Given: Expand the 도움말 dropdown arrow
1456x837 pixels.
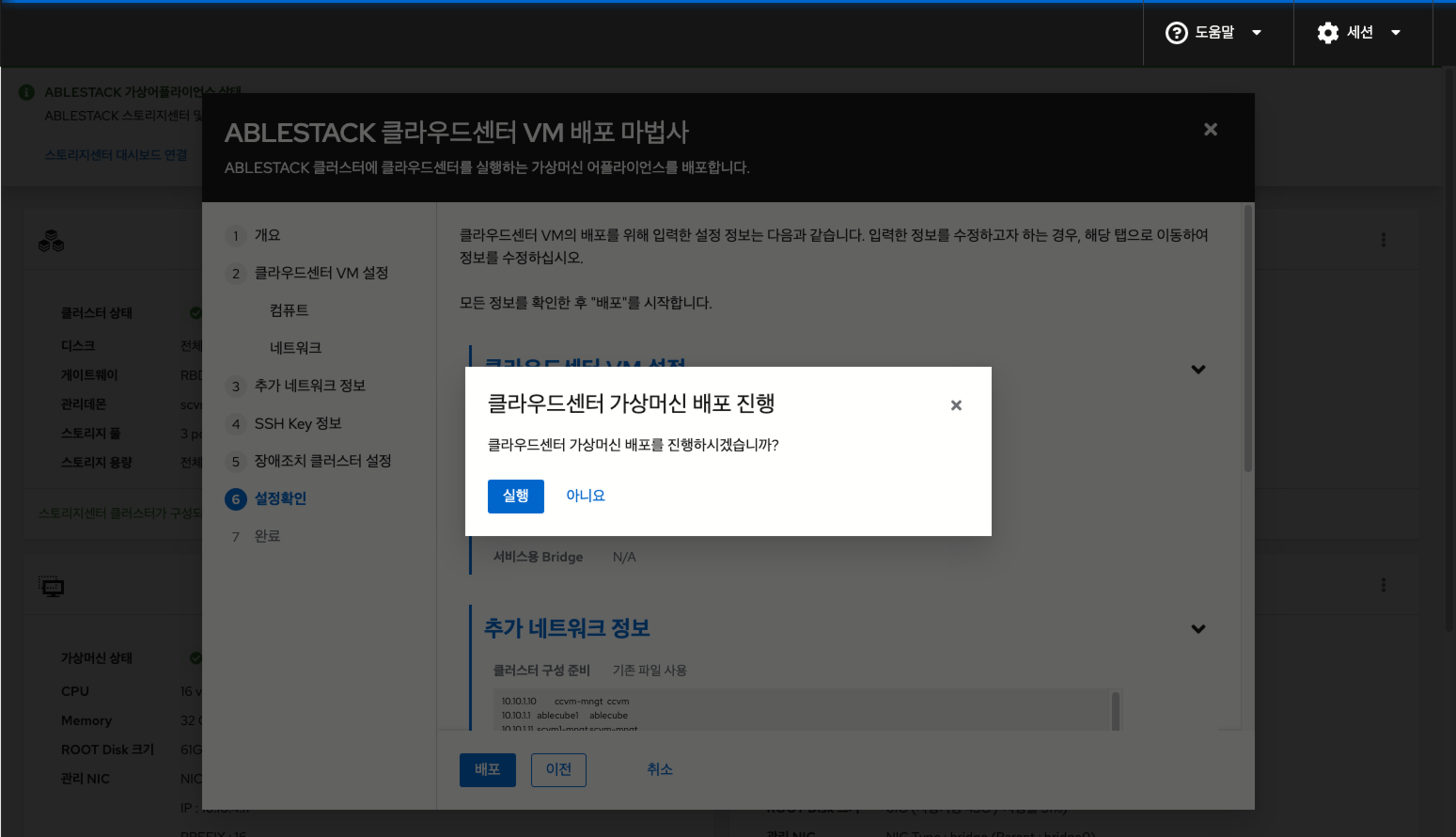Looking at the screenshot, I should click(x=1257, y=32).
